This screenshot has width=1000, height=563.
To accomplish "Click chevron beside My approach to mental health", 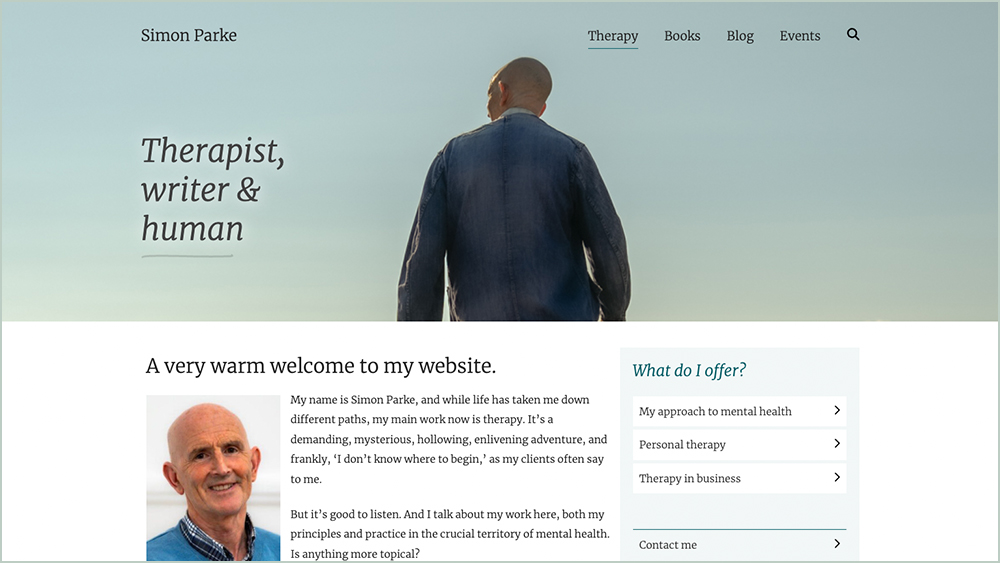I will tap(837, 411).
